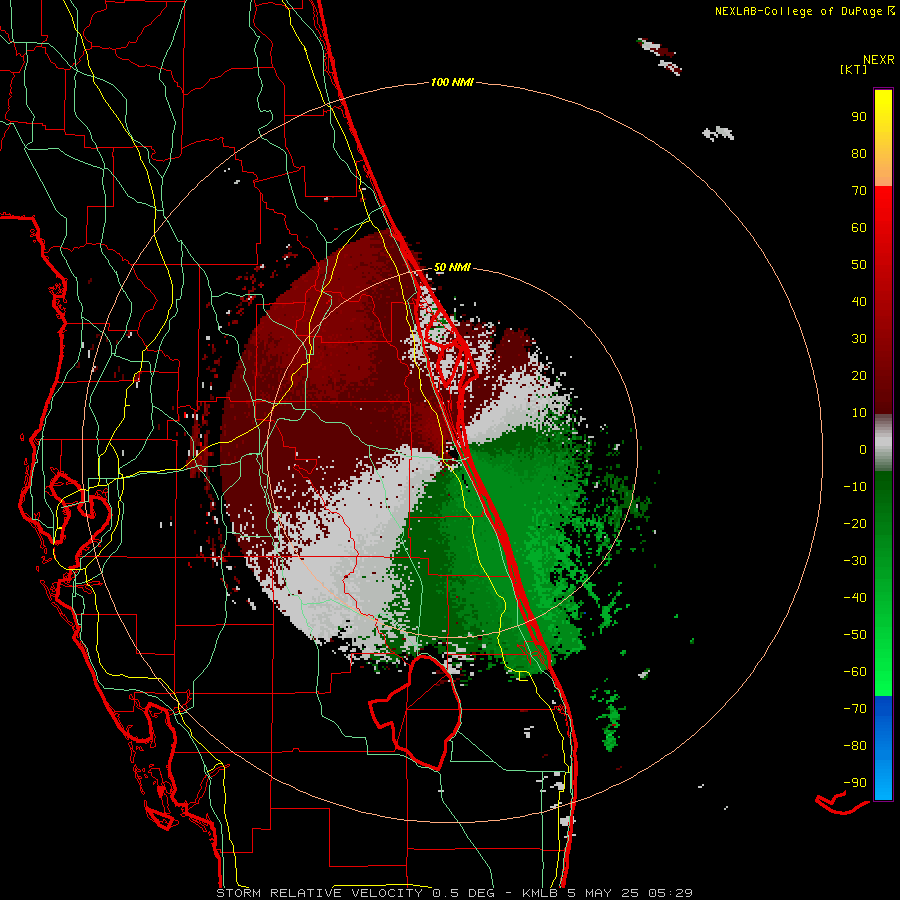Image resolution: width=900 pixels, height=900 pixels.
Task: Click the -30 value on the velocity scale
Action: click(x=855, y=561)
